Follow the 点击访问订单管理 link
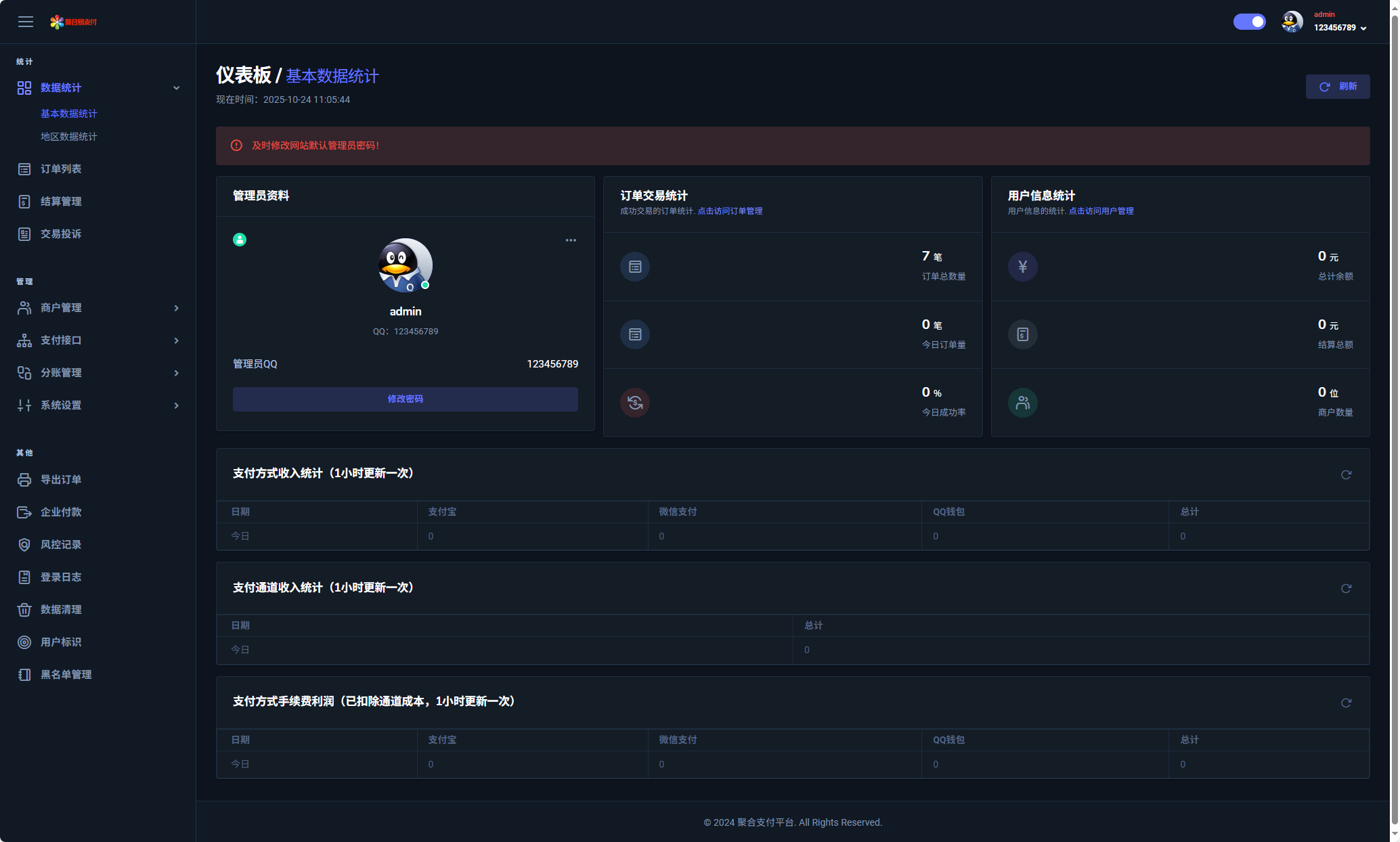Viewport: 1400px width, 842px height. pos(730,211)
